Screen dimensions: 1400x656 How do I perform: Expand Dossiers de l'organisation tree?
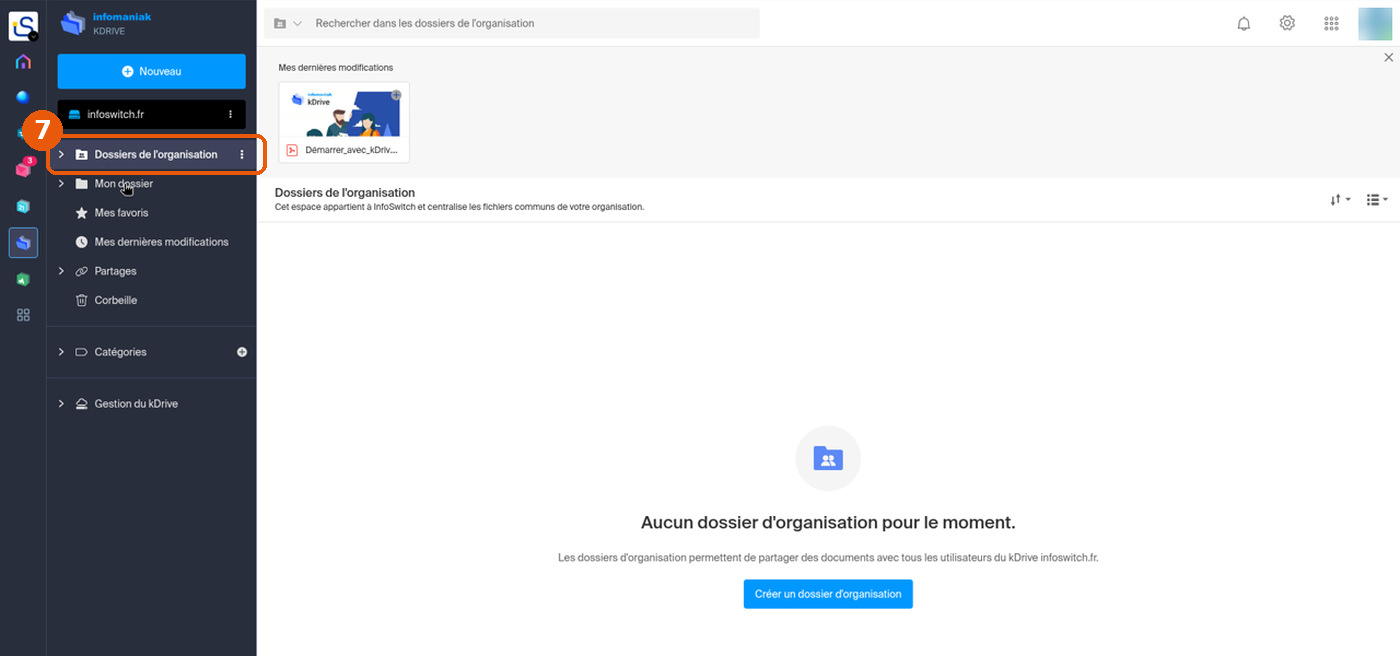click(x=61, y=154)
